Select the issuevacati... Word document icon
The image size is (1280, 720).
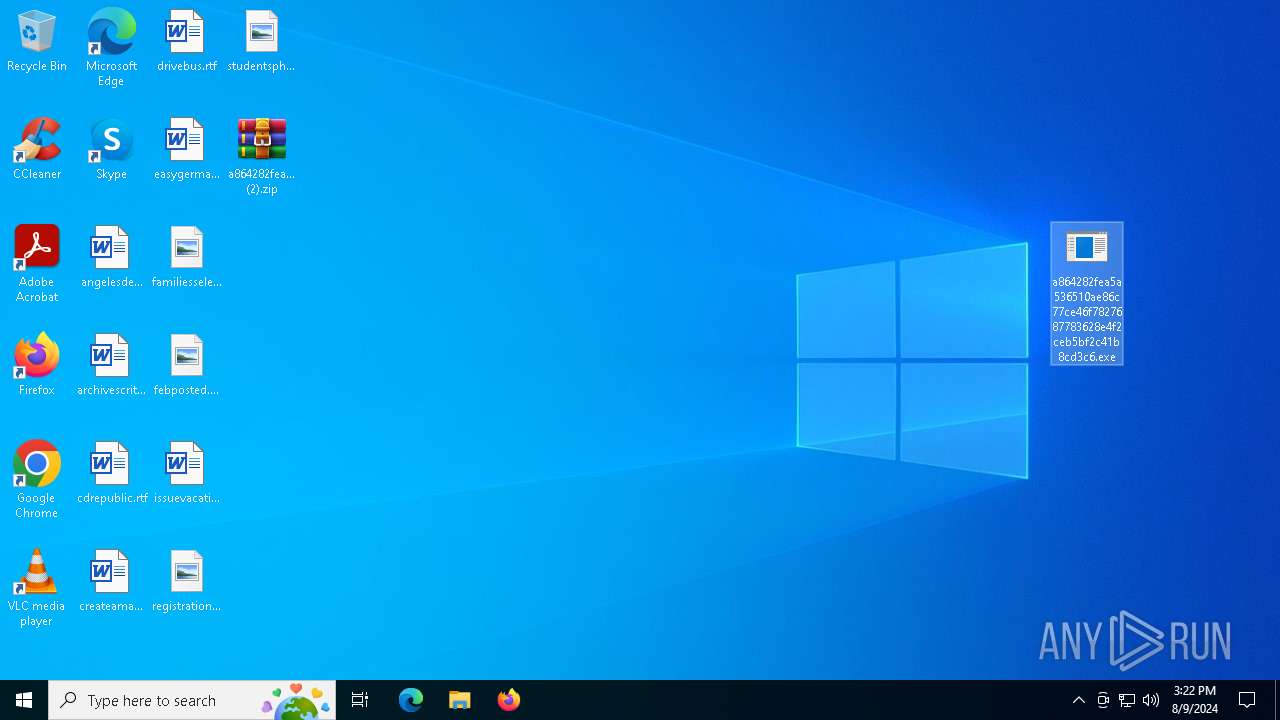coord(186,474)
